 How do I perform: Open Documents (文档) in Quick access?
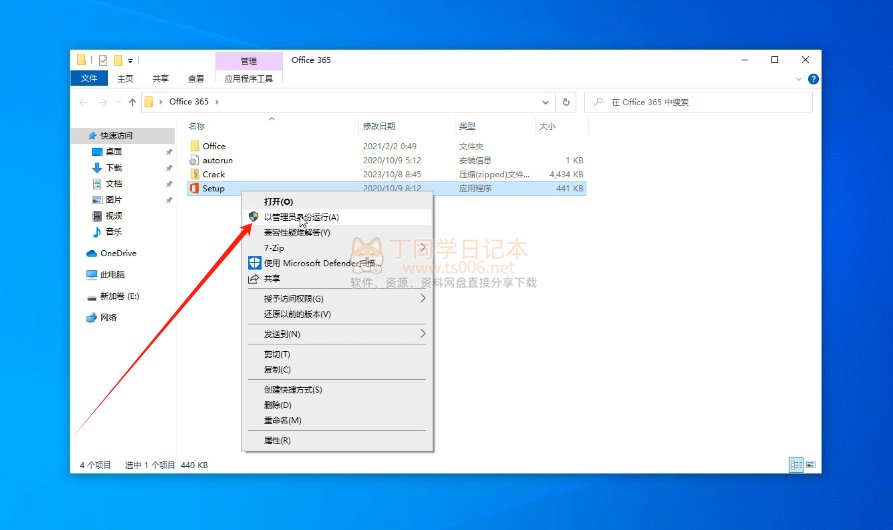107,184
